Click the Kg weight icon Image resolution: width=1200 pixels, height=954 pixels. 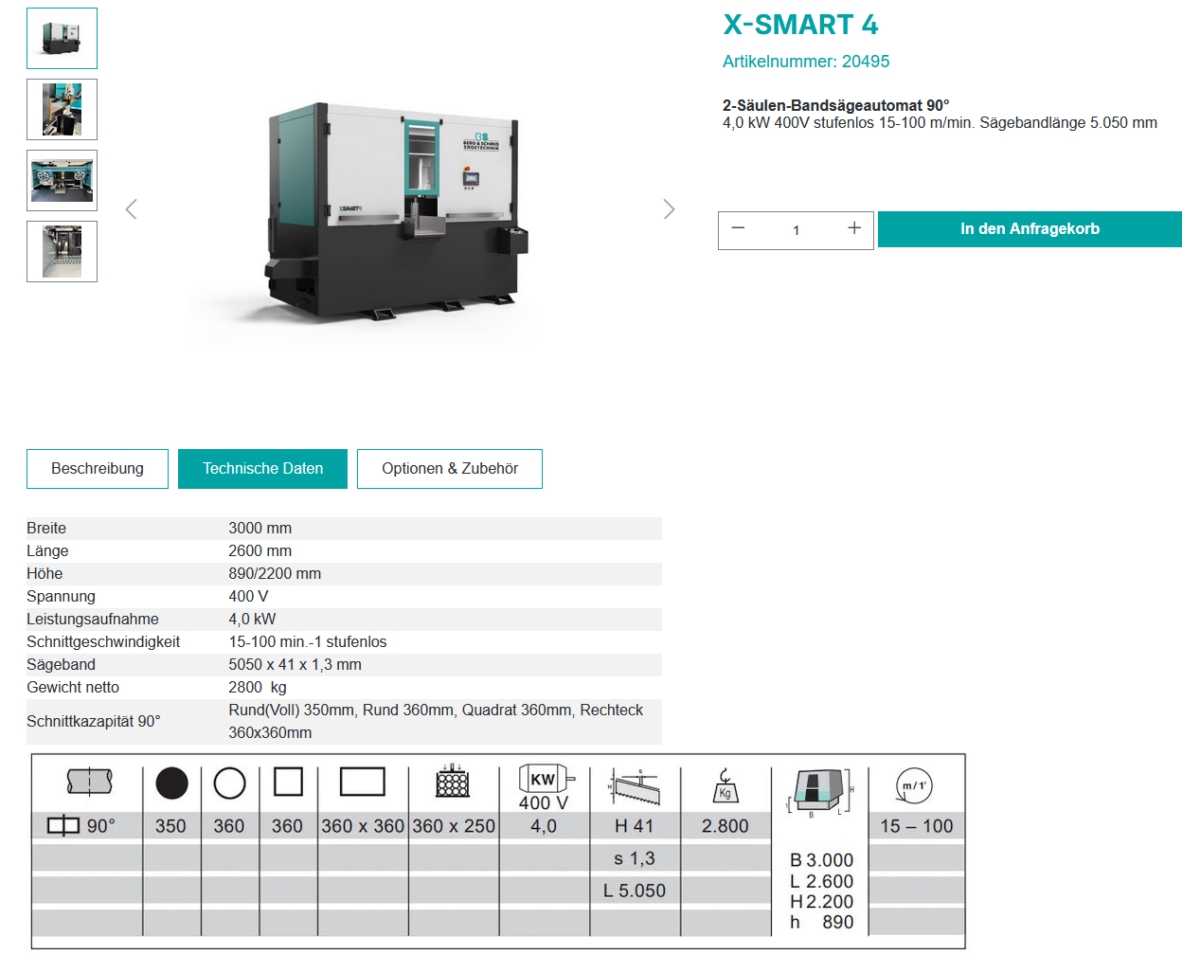(x=725, y=785)
